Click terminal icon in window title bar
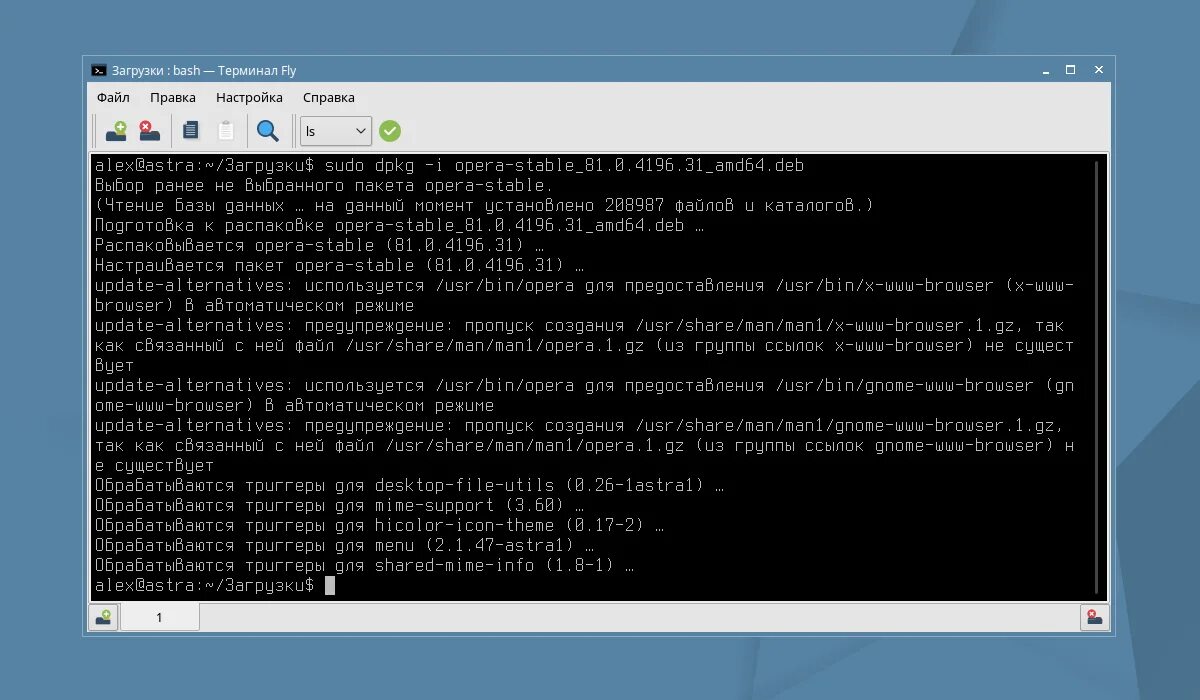 tap(98, 70)
